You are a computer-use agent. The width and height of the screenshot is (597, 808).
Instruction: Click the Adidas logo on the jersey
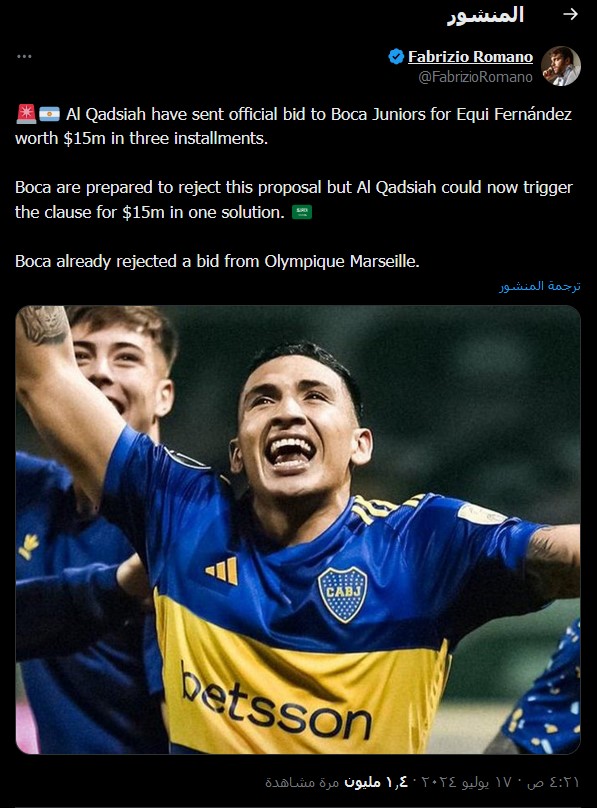(222, 570)
